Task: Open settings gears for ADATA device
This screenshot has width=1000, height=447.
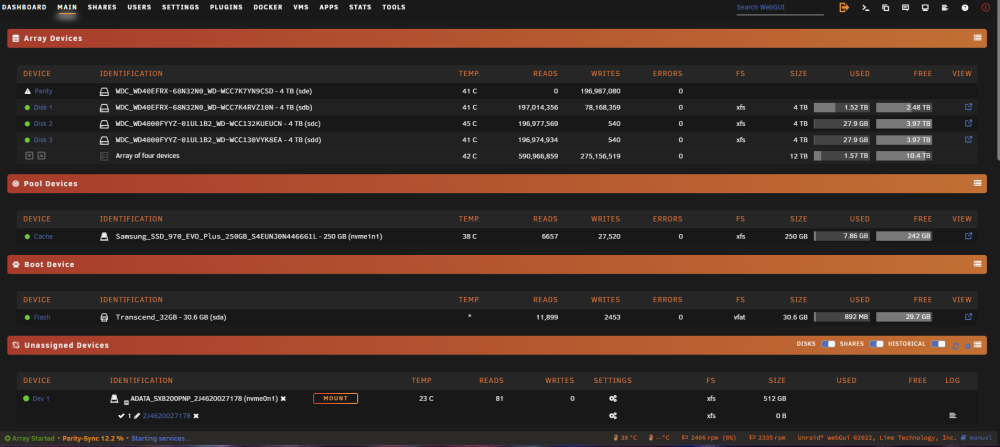Action: (x=613, y=399)
